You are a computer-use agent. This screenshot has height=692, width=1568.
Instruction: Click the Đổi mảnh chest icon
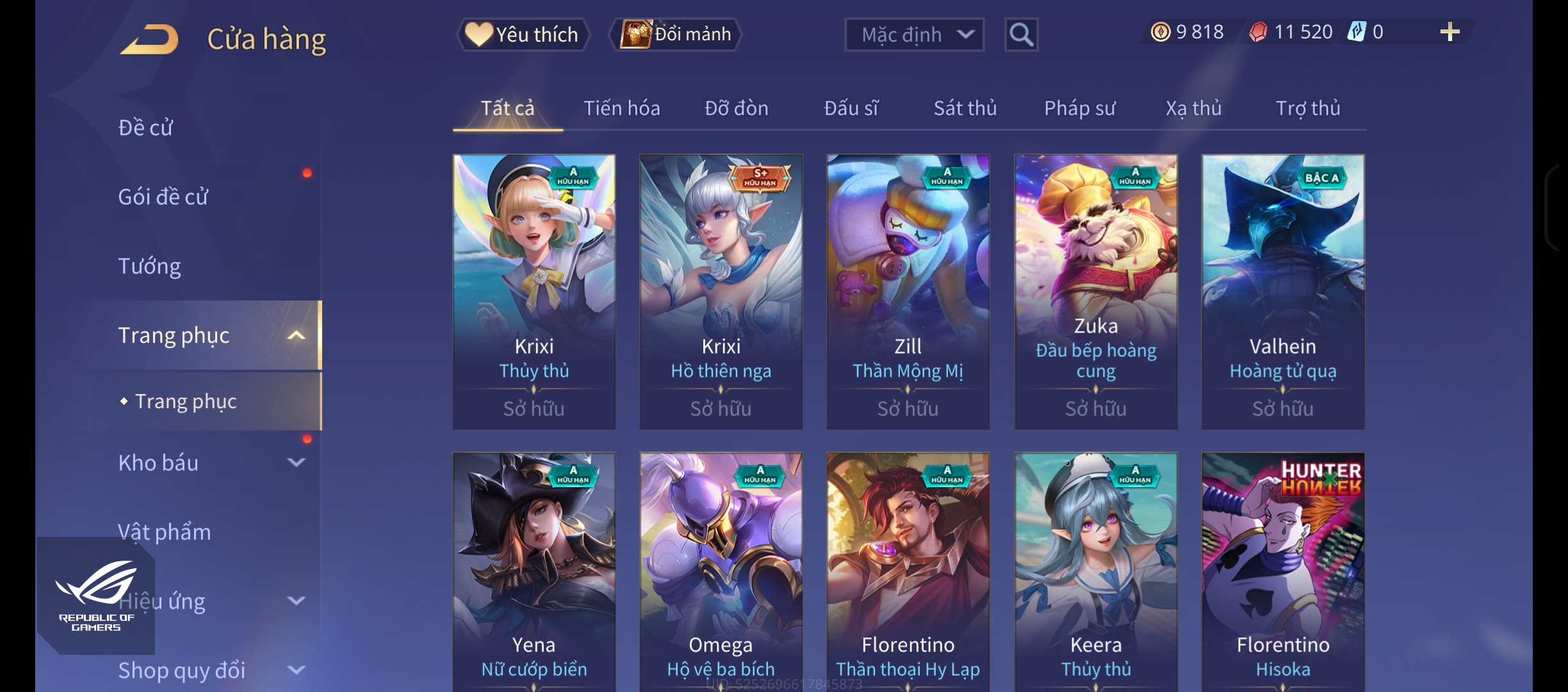click(636, 34)
